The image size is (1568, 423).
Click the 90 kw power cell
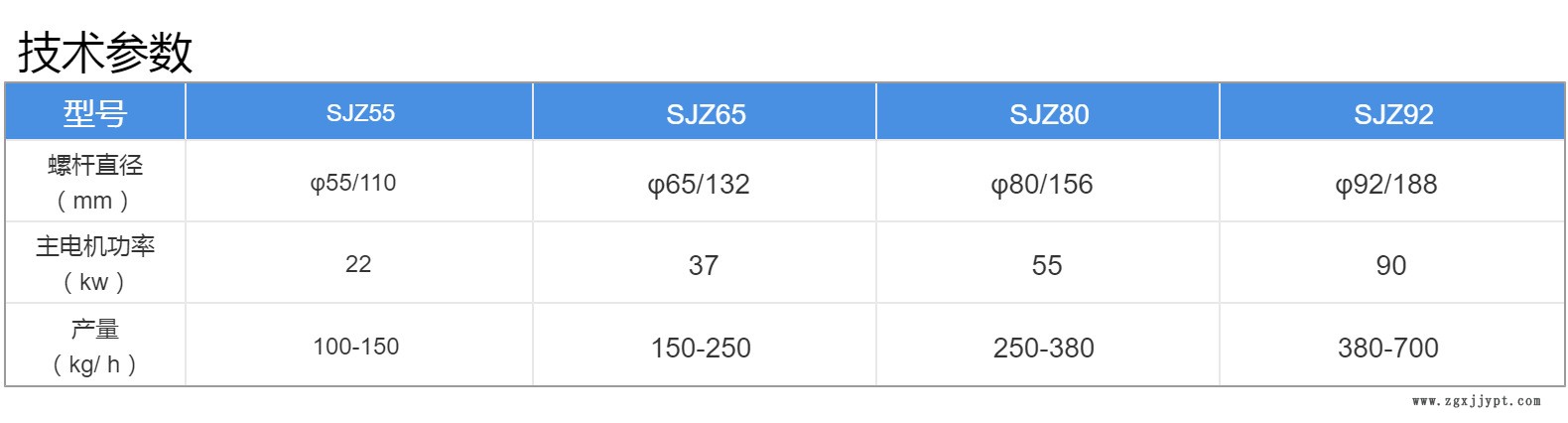1391,265
